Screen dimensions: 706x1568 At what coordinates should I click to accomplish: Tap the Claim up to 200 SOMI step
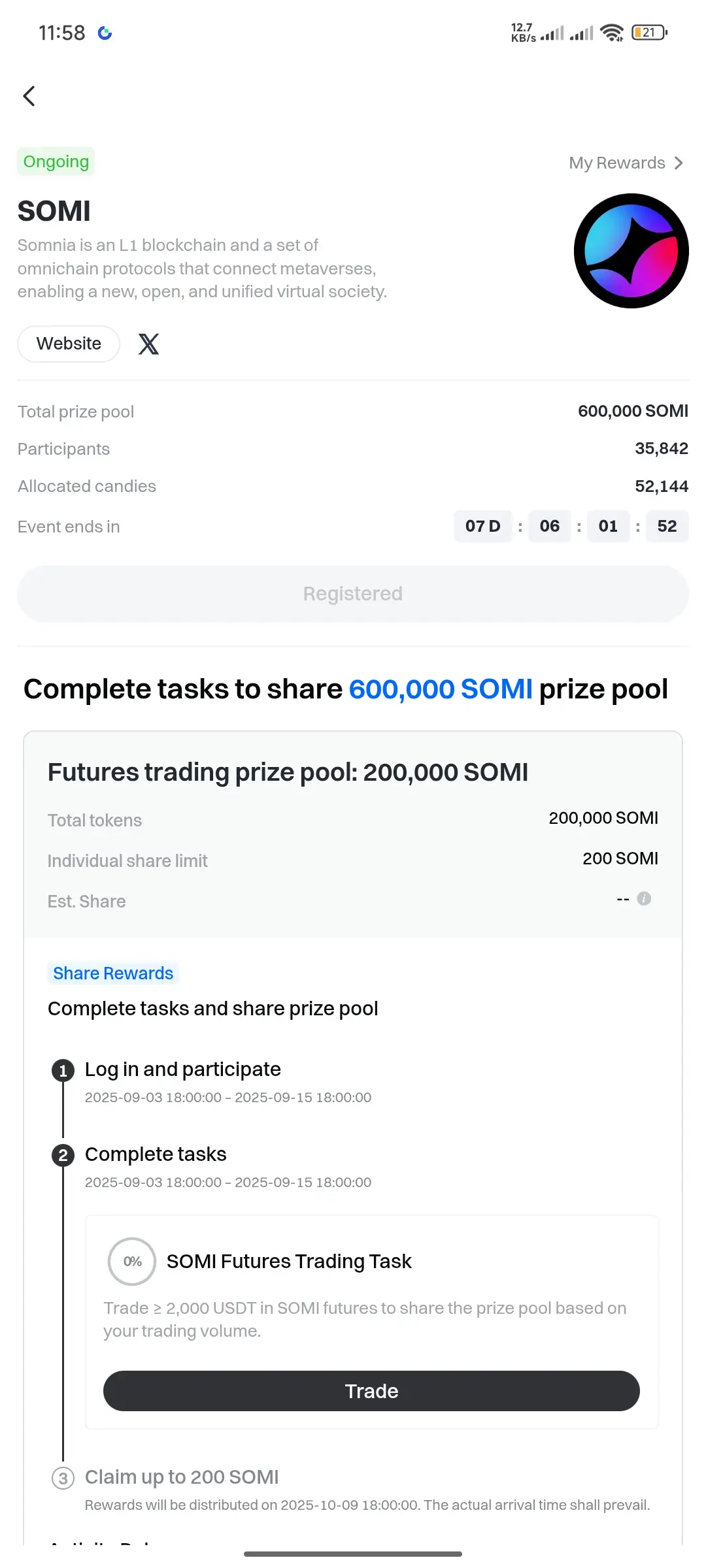tap(182, 1477)
